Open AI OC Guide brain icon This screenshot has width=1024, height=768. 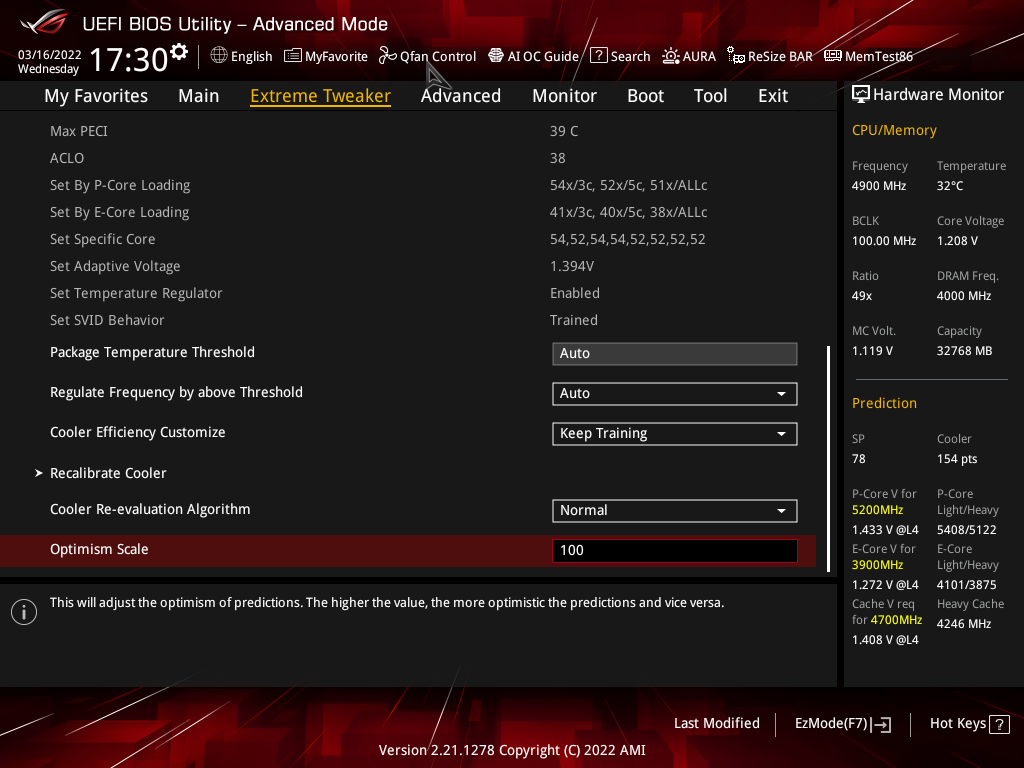coord(496,56)
